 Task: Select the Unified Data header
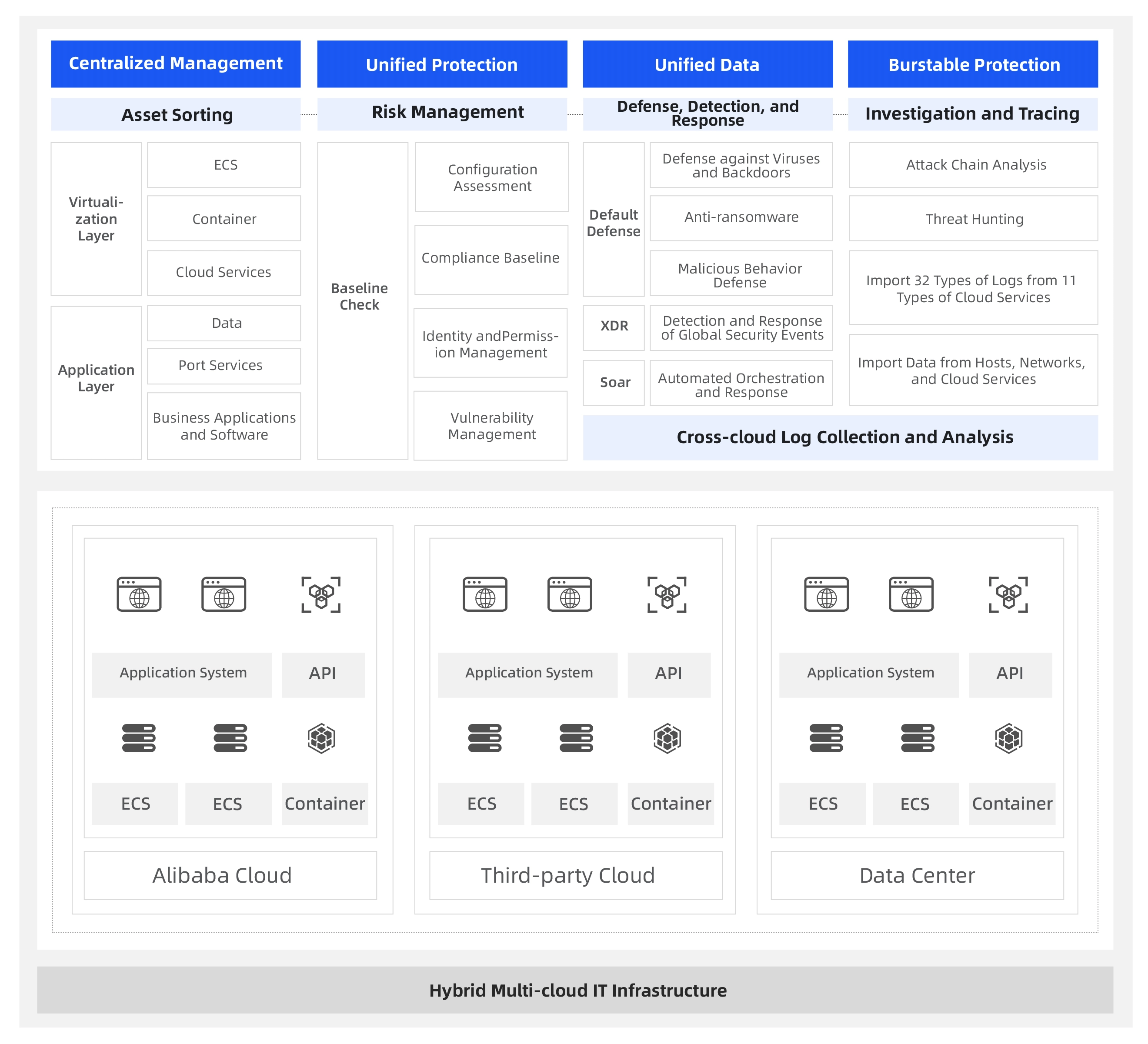point(707,64)
